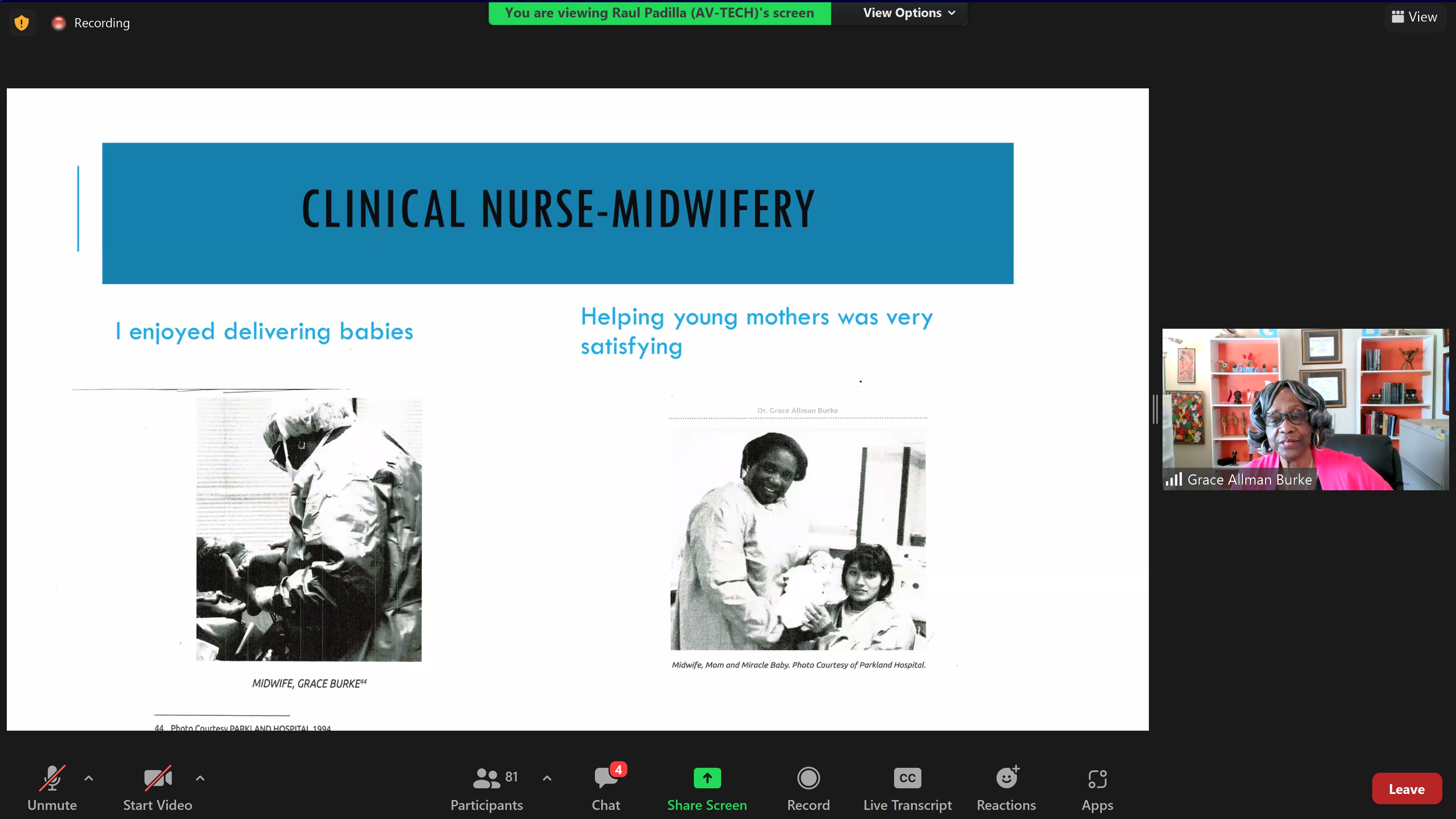
Task: Click the Share Screen icon
Action: click(x=706, y=778)
